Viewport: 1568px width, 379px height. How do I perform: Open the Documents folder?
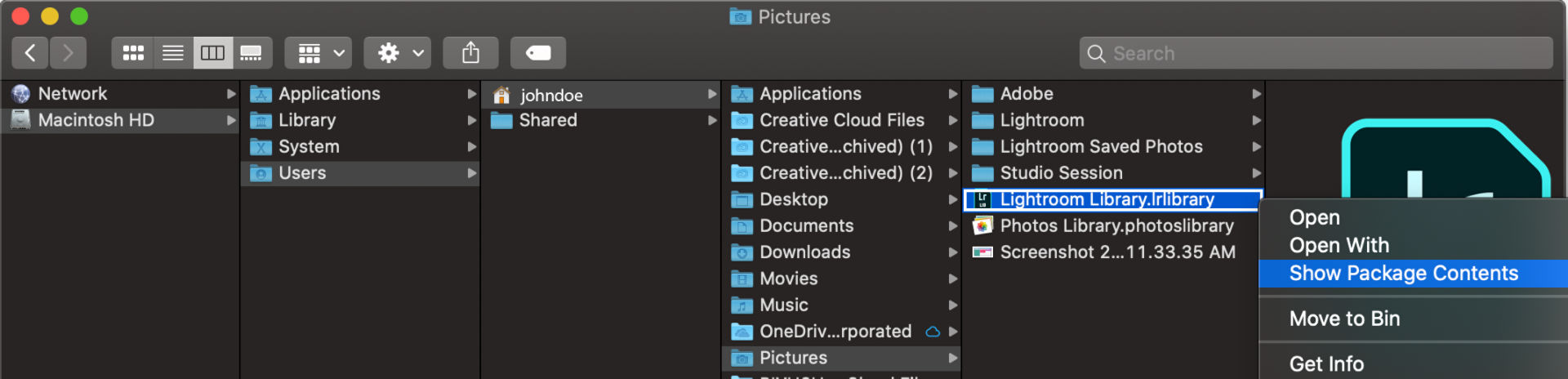pyautogui.click(x=842, y=226)
